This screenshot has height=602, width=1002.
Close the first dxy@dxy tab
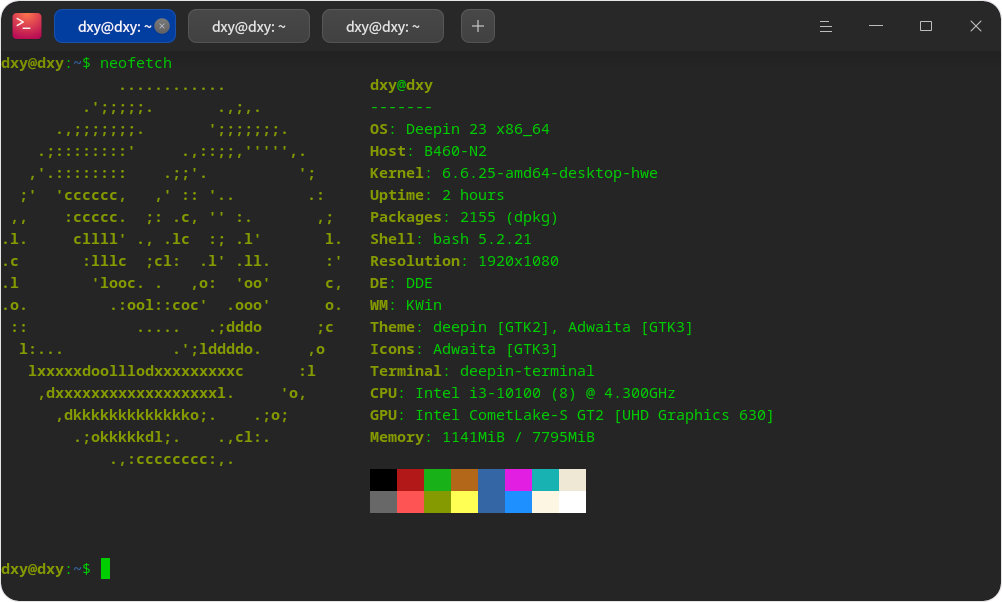[162, 26]
